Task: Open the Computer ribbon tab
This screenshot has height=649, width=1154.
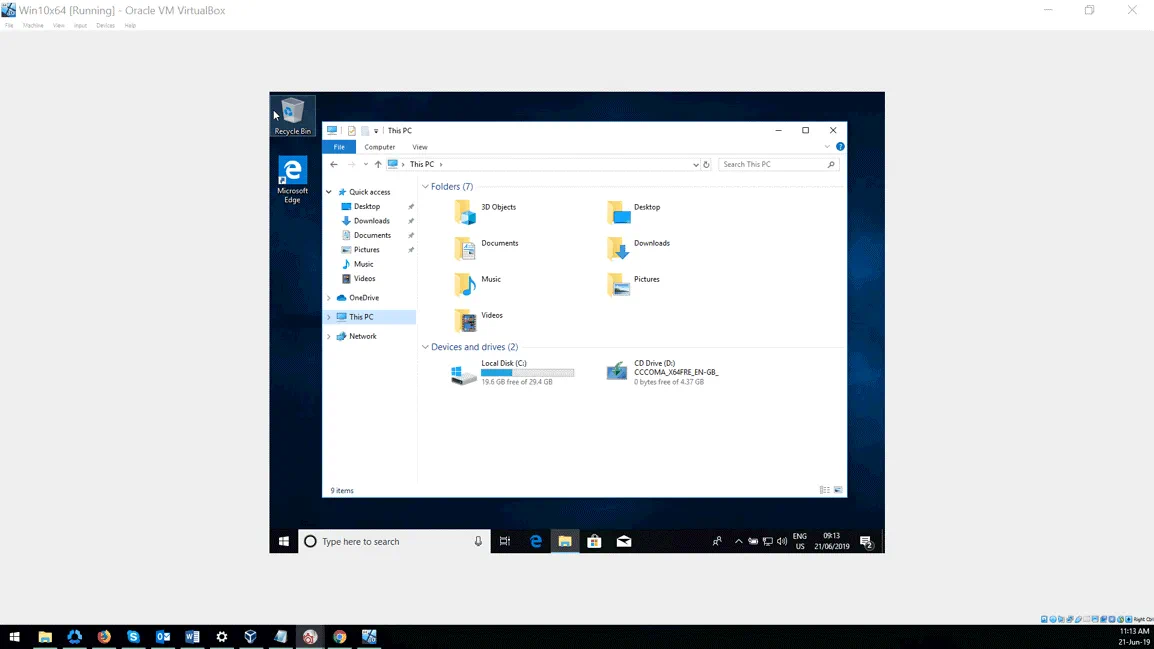Action: pyautogui.click(x=379, y=147)
